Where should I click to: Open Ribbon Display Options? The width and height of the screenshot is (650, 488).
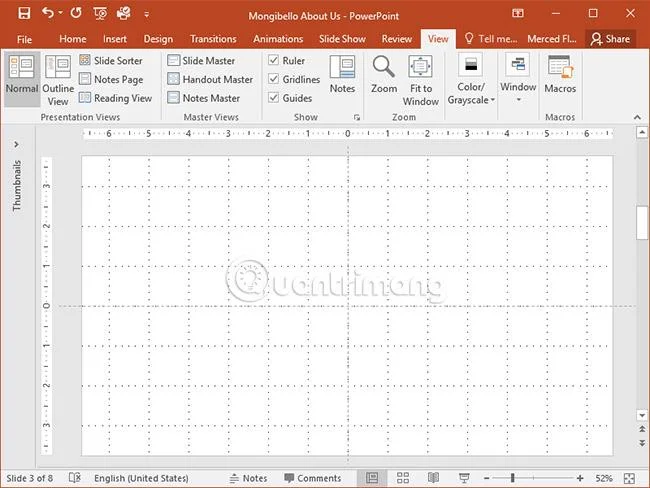click(518, 13)
